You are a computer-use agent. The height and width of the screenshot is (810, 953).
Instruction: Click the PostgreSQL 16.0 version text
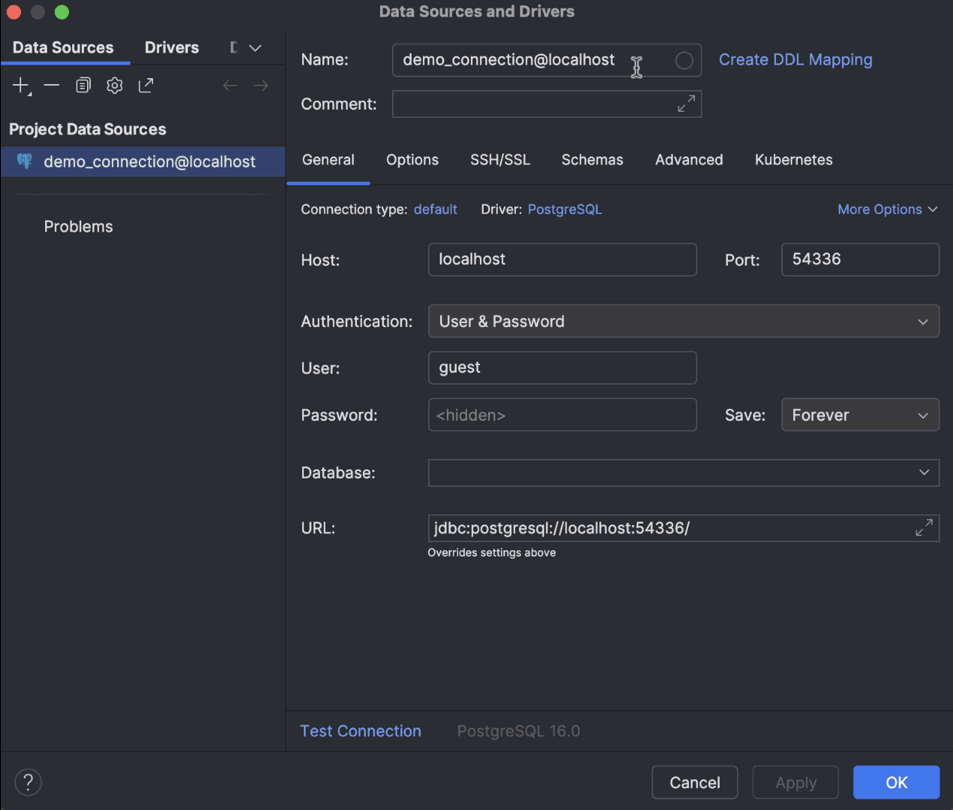pos(518,730)
